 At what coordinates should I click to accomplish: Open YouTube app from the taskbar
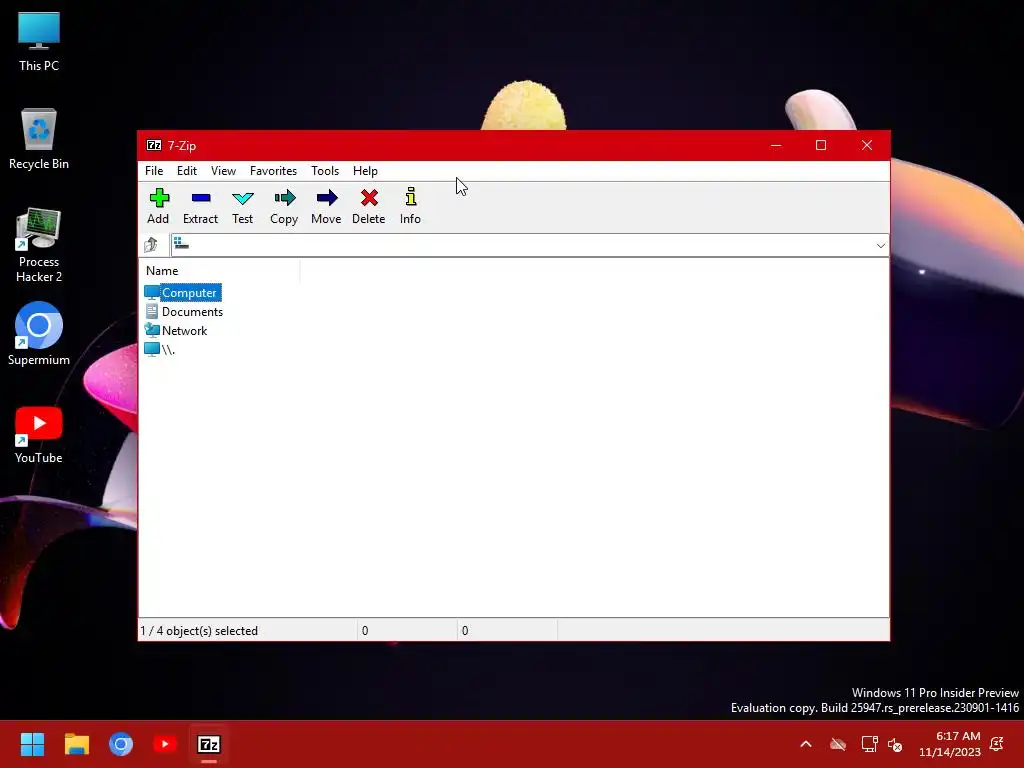click(165, 744)
